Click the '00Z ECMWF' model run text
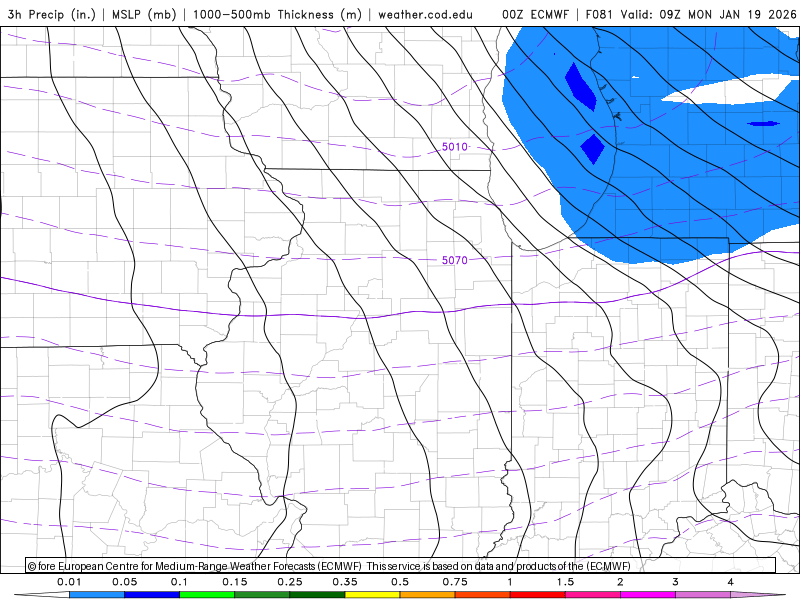The image size is (800, 600). (535, 14)
